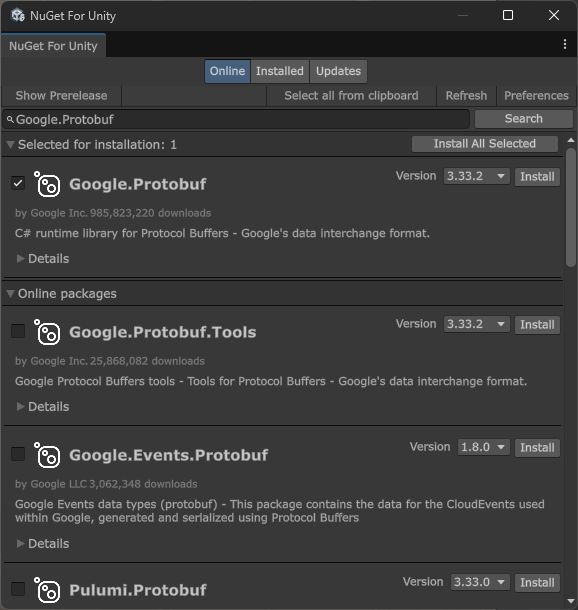Click the Google.Protobuf.Tools package icon

coord(47,332)
